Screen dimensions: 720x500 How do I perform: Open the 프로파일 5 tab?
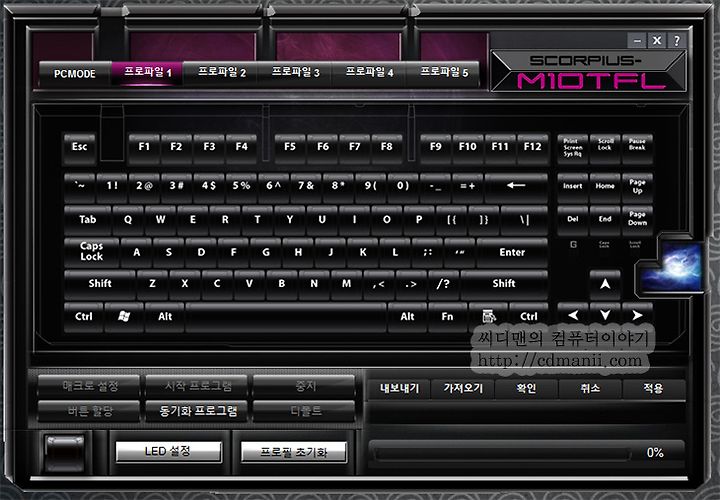pos(444,73)
